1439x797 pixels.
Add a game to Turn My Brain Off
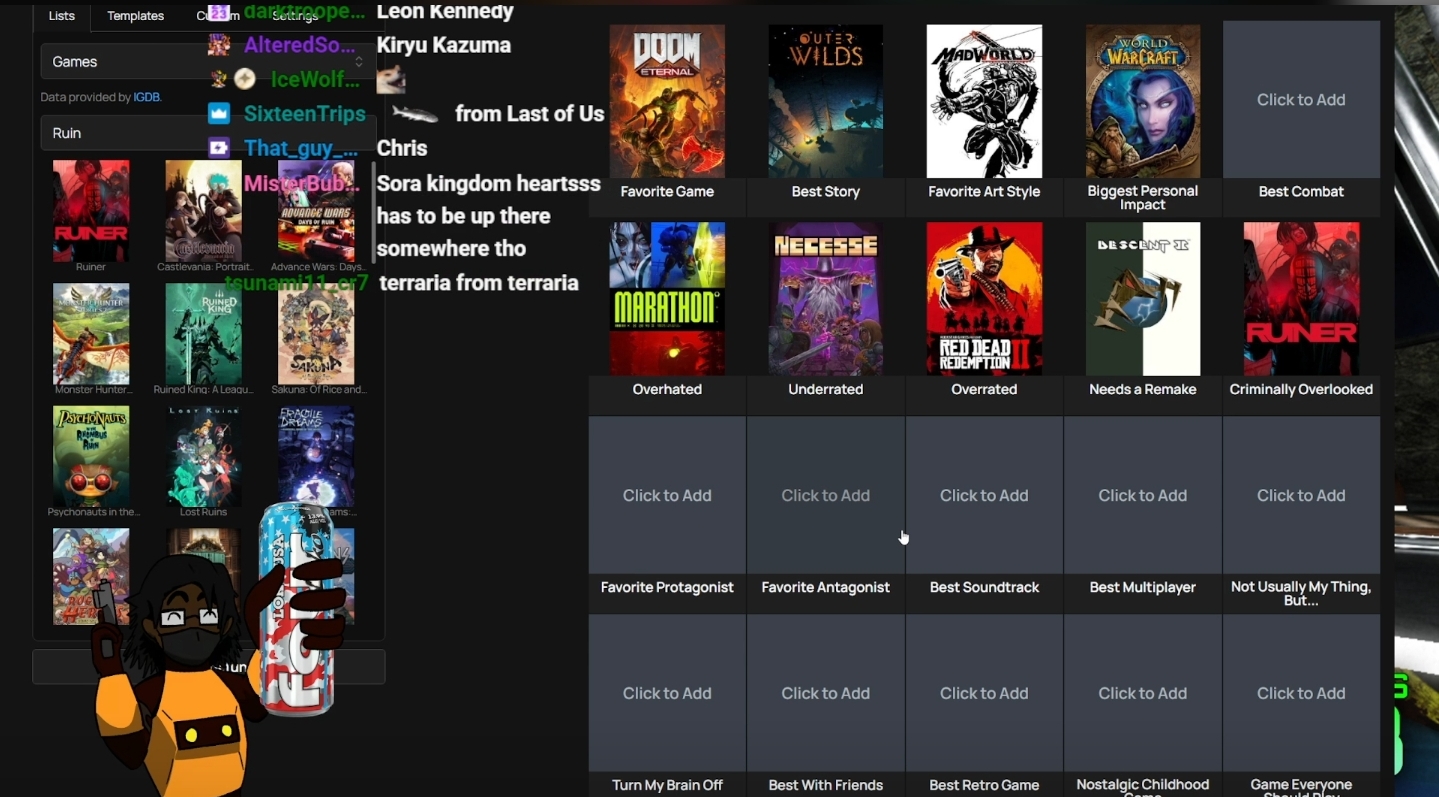click(667, 694)
